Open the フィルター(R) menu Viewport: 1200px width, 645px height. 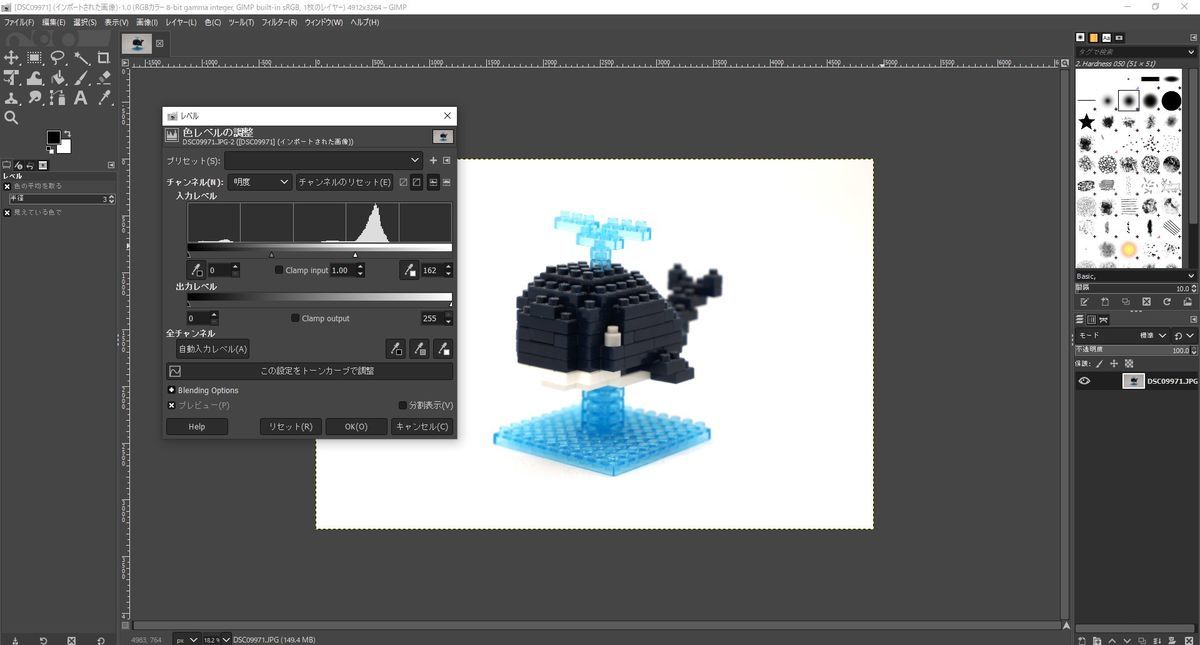point(279,22)
